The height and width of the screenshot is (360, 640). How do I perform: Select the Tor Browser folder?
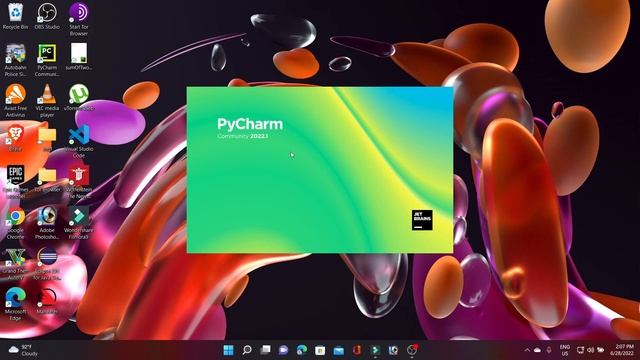47,179
